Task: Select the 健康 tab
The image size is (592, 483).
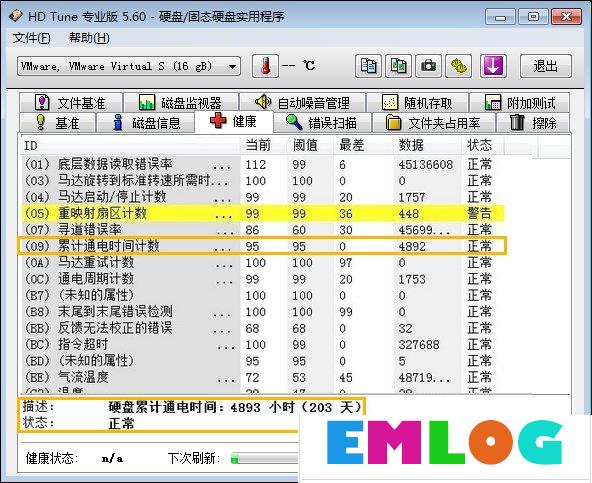Action: 234,121
